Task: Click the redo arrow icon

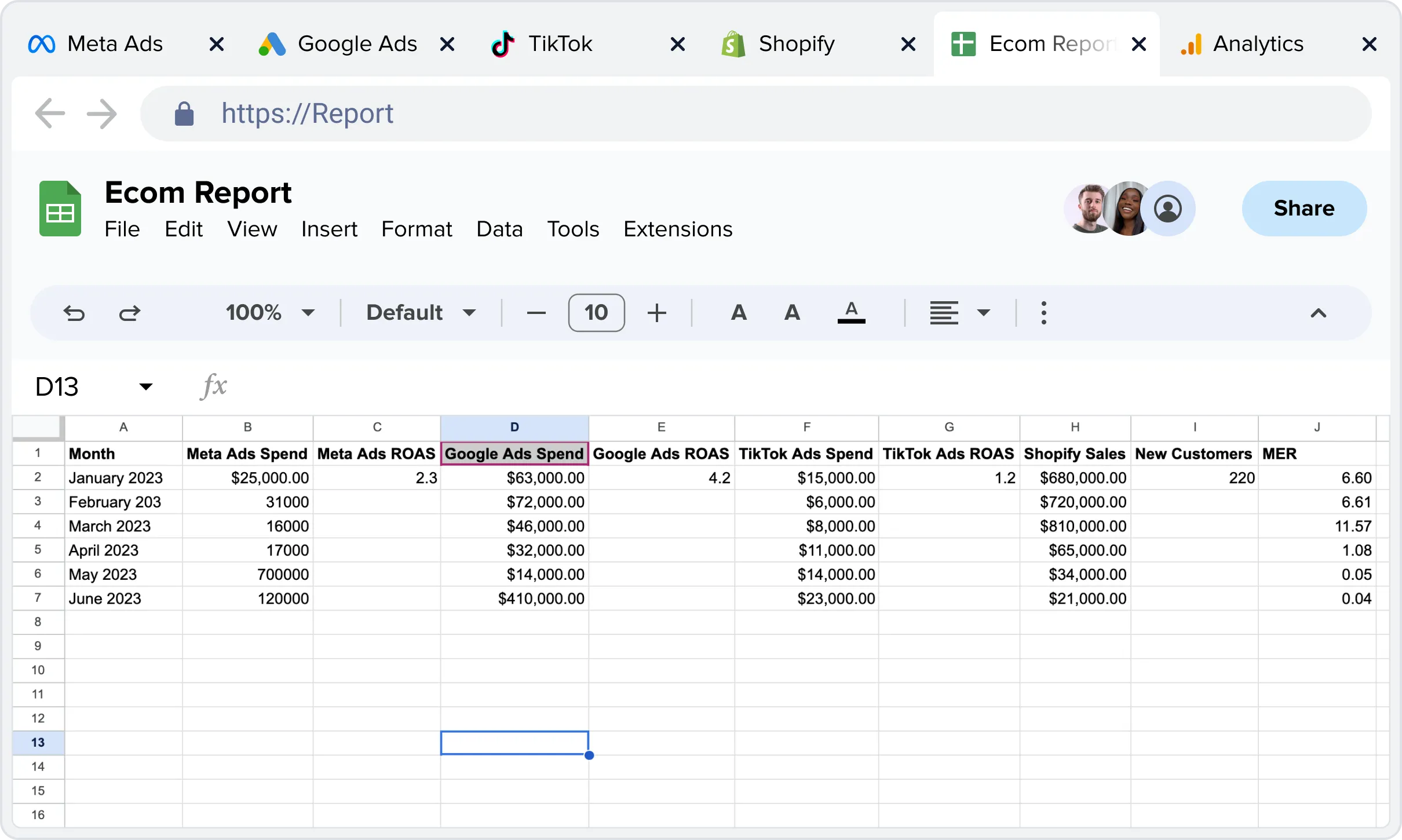Action: coord(130,313)
